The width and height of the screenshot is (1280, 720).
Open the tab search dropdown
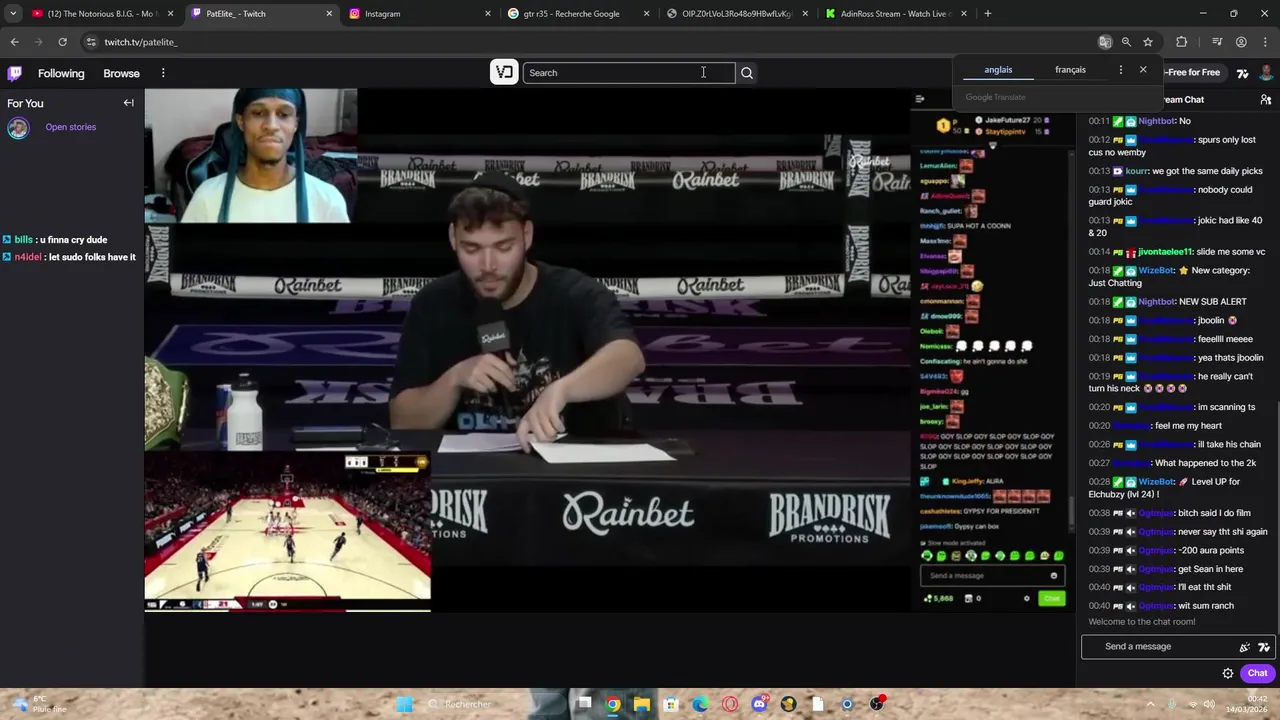pyautogui.click(x=13, y=14)
